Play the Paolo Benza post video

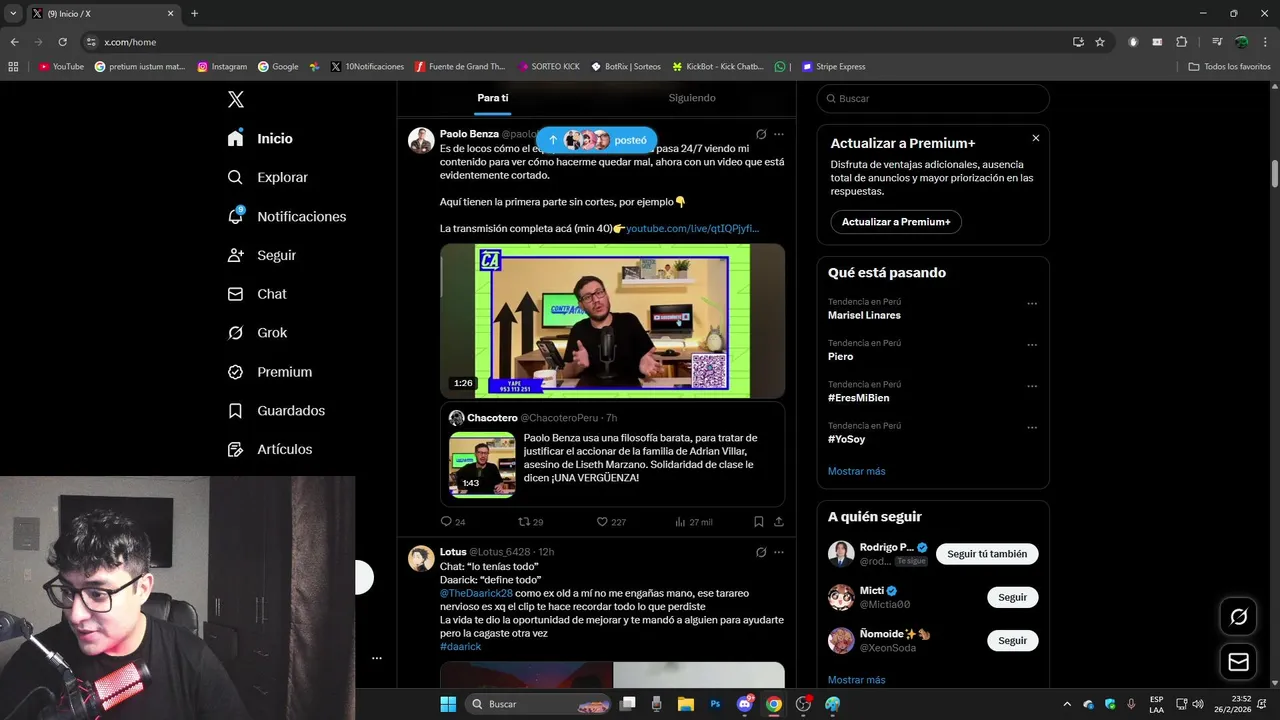click(612, 321)
